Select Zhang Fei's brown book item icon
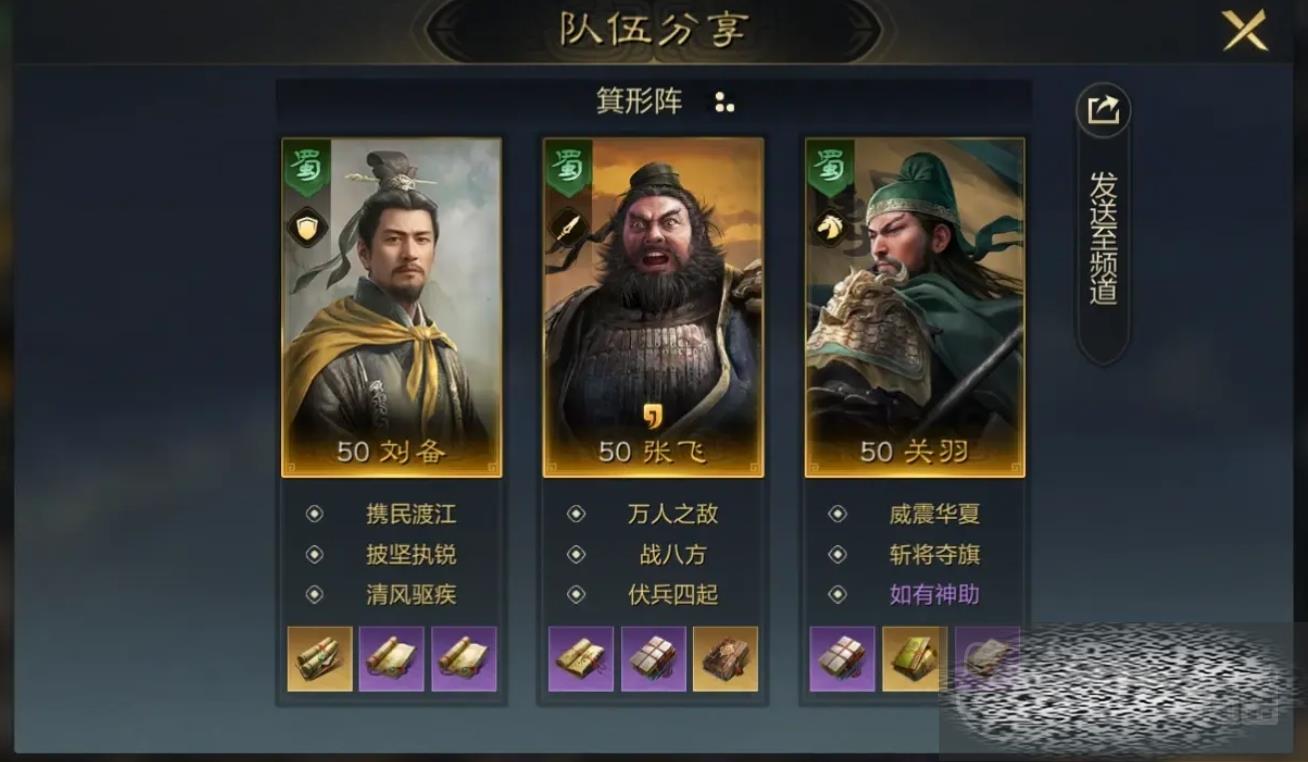 [x=726, y=659]
